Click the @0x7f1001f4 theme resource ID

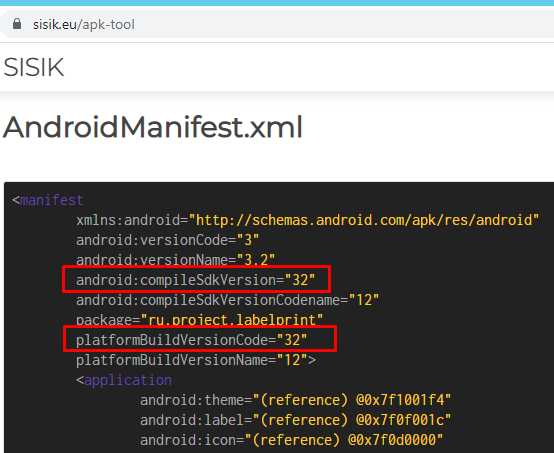(x=400, y=400)
